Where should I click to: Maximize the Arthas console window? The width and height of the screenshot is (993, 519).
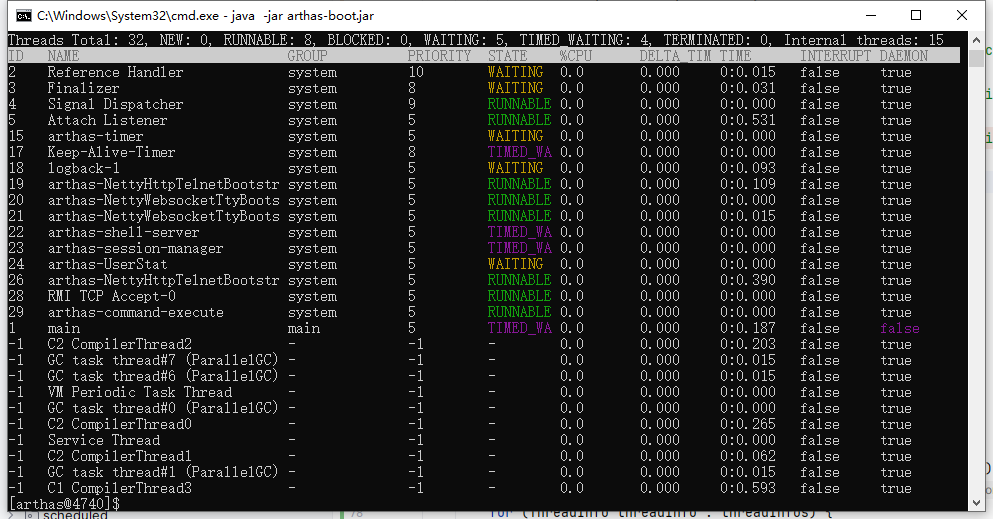coord(915,15)
